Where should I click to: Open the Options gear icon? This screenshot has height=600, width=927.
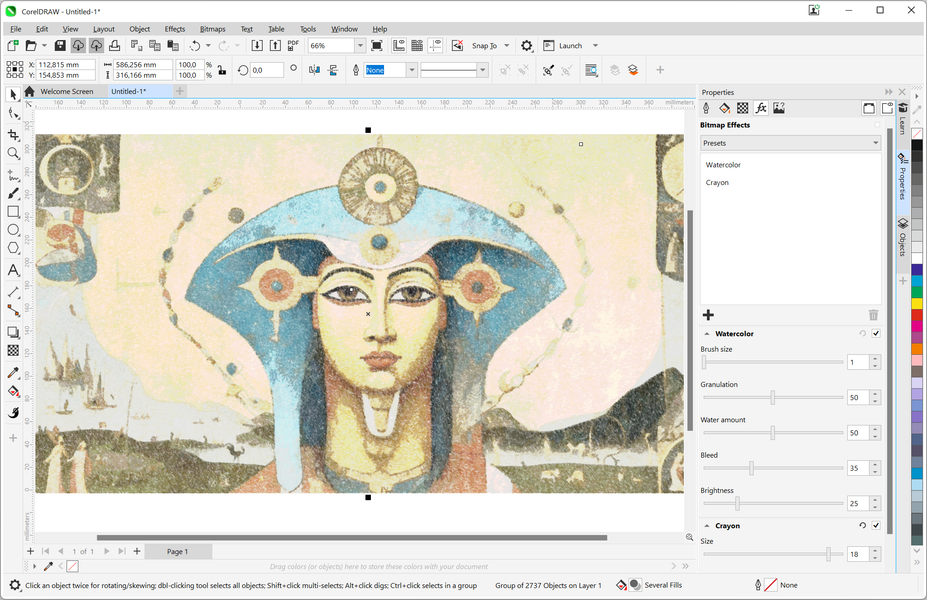tap(527, 46)
